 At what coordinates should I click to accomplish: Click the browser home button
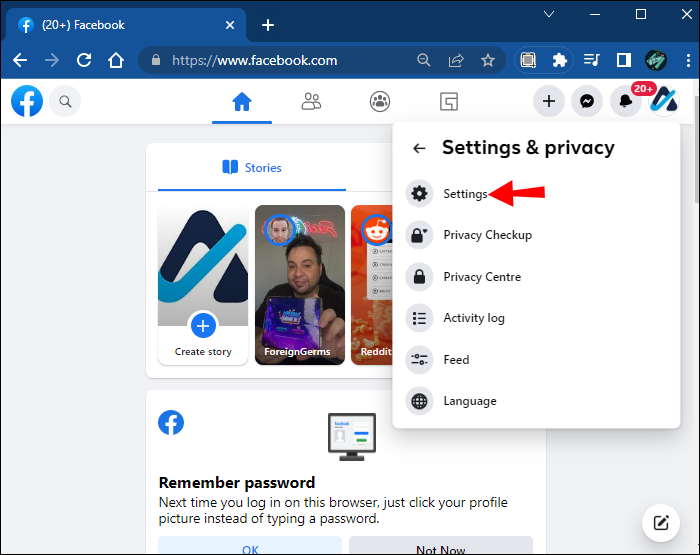[116, 60]
